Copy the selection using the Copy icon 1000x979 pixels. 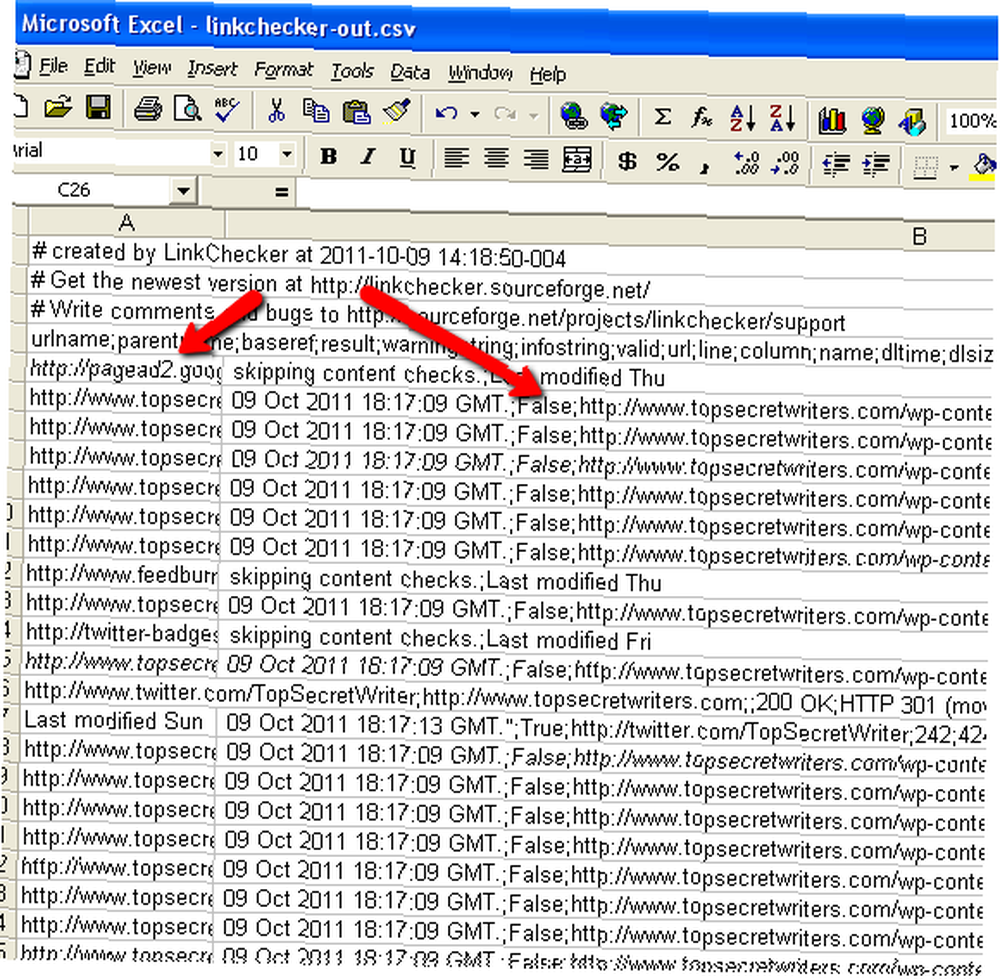316,111
